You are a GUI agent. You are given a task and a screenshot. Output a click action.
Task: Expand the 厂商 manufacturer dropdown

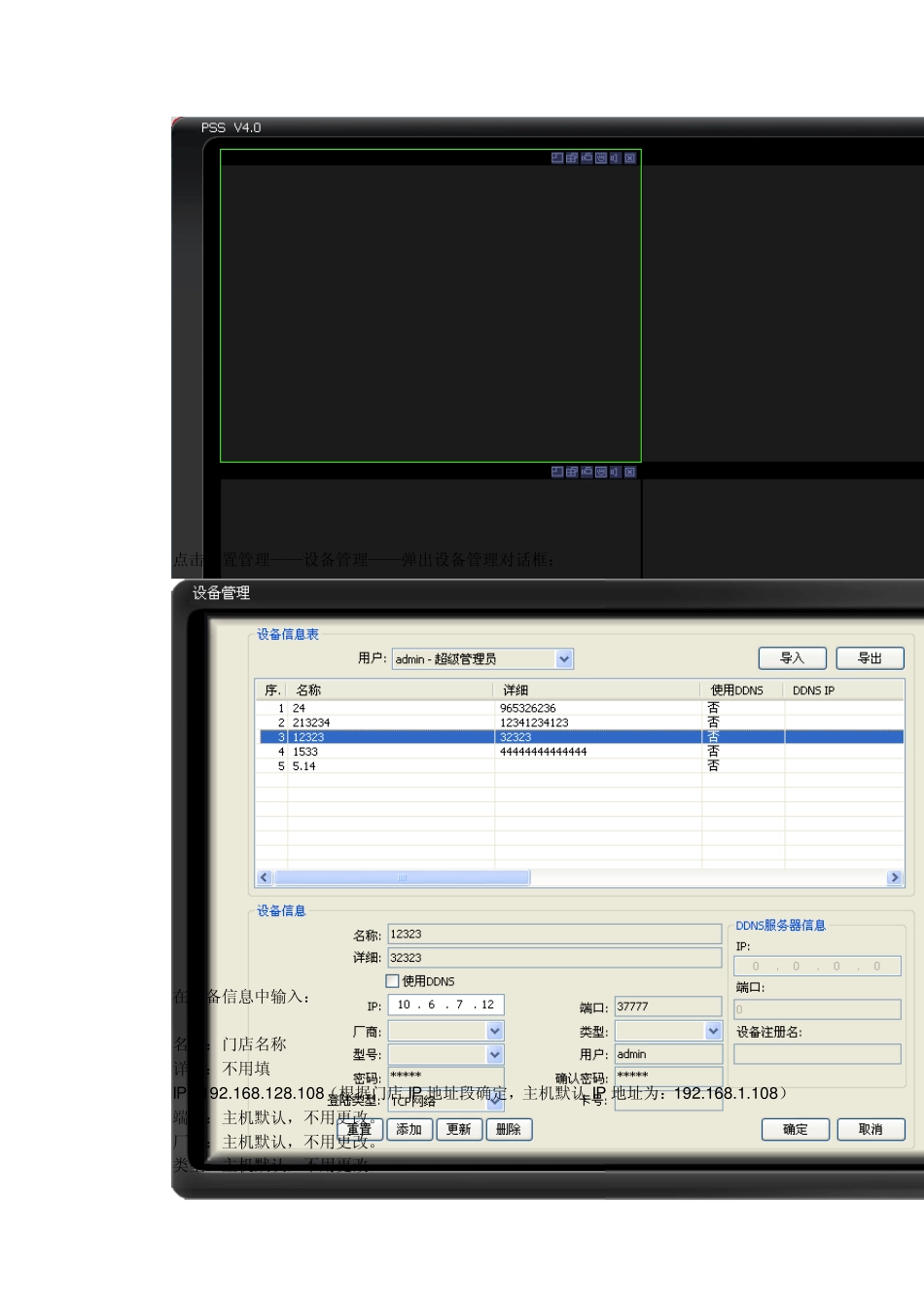click(495, 1031)
